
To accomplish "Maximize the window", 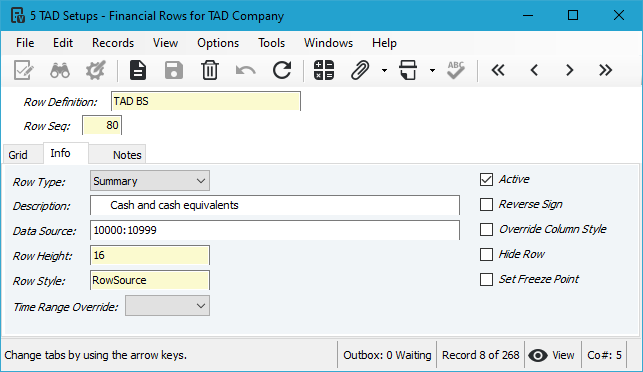I will coord(573,16).
